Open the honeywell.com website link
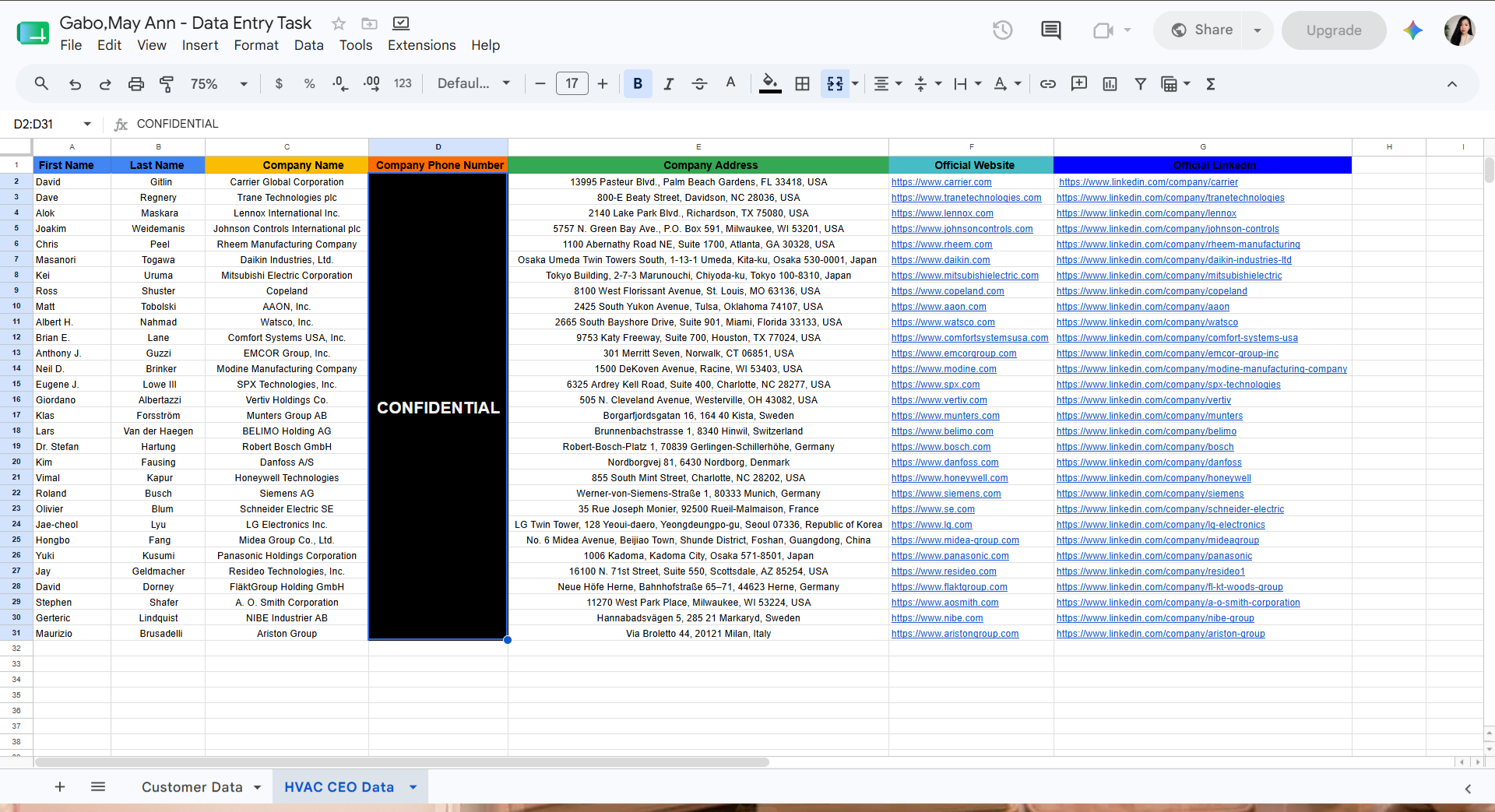The width and height of the screenshot is (1495, 812). [950, 478]
